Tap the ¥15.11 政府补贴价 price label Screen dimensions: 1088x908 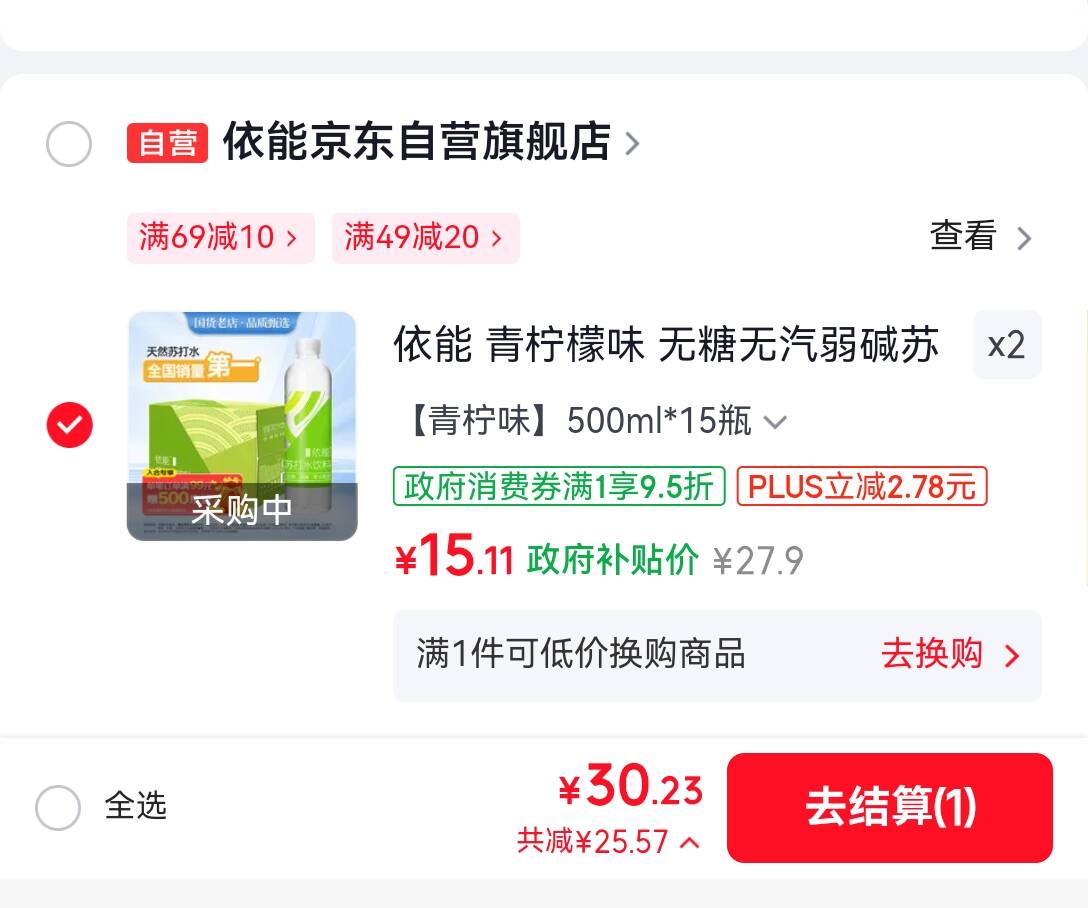point(547,558)
